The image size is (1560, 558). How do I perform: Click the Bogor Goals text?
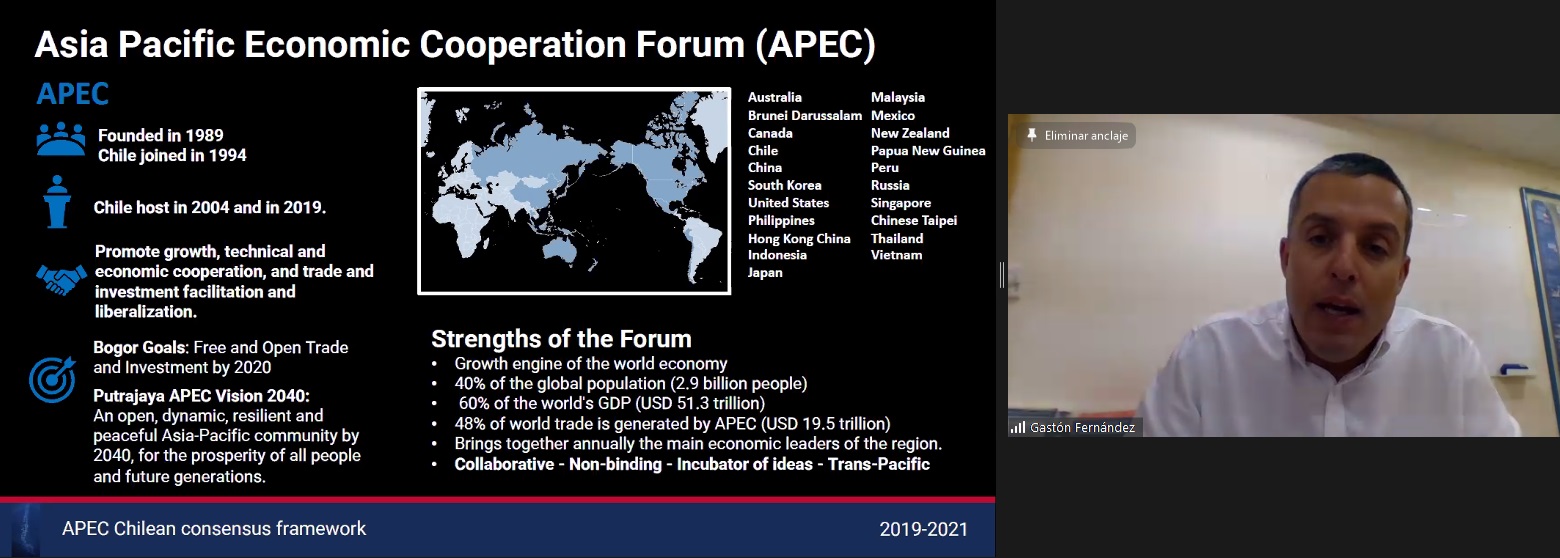[x=221, y=357]
